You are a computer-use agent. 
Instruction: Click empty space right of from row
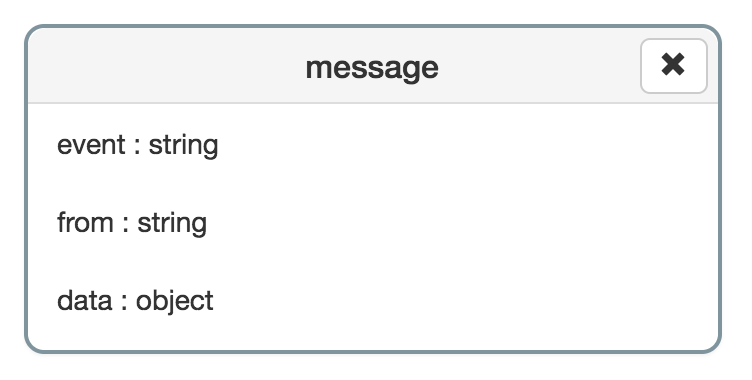(x=463, y=223)
